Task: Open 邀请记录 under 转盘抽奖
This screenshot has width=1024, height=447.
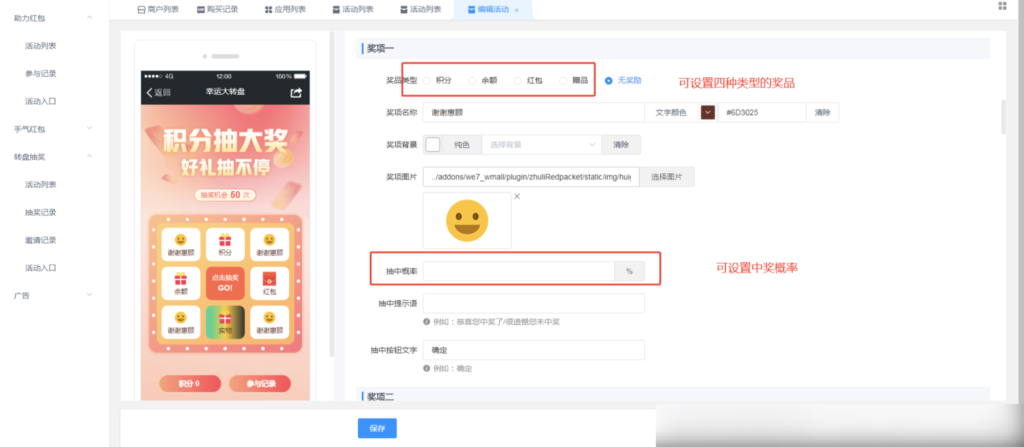Action: (x=40, y=240)
